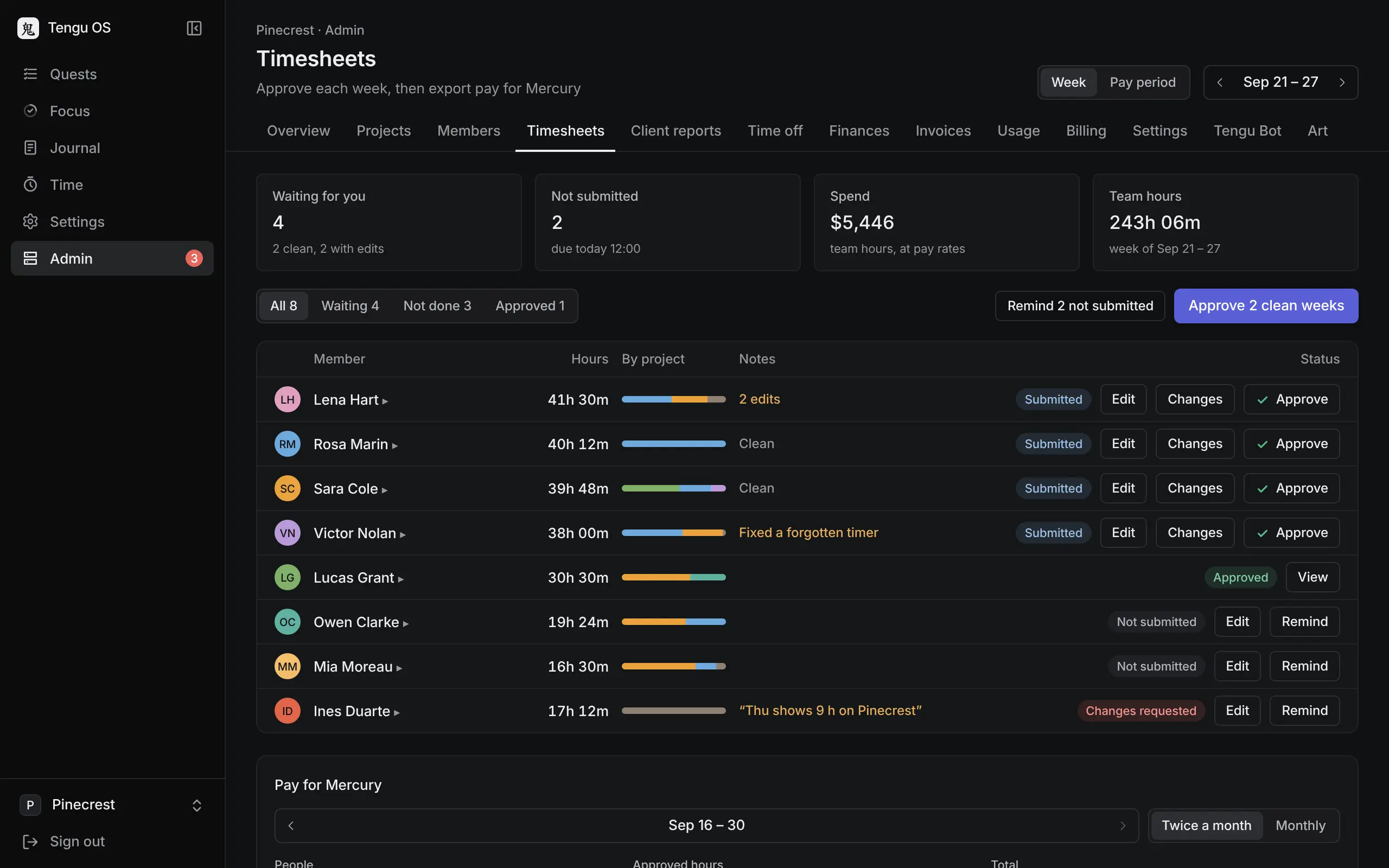The height and width of the screenshot is (868, 1389).
Task: View Lucas Grant's approved timesheet
Action: click(x=1312, y=578)
